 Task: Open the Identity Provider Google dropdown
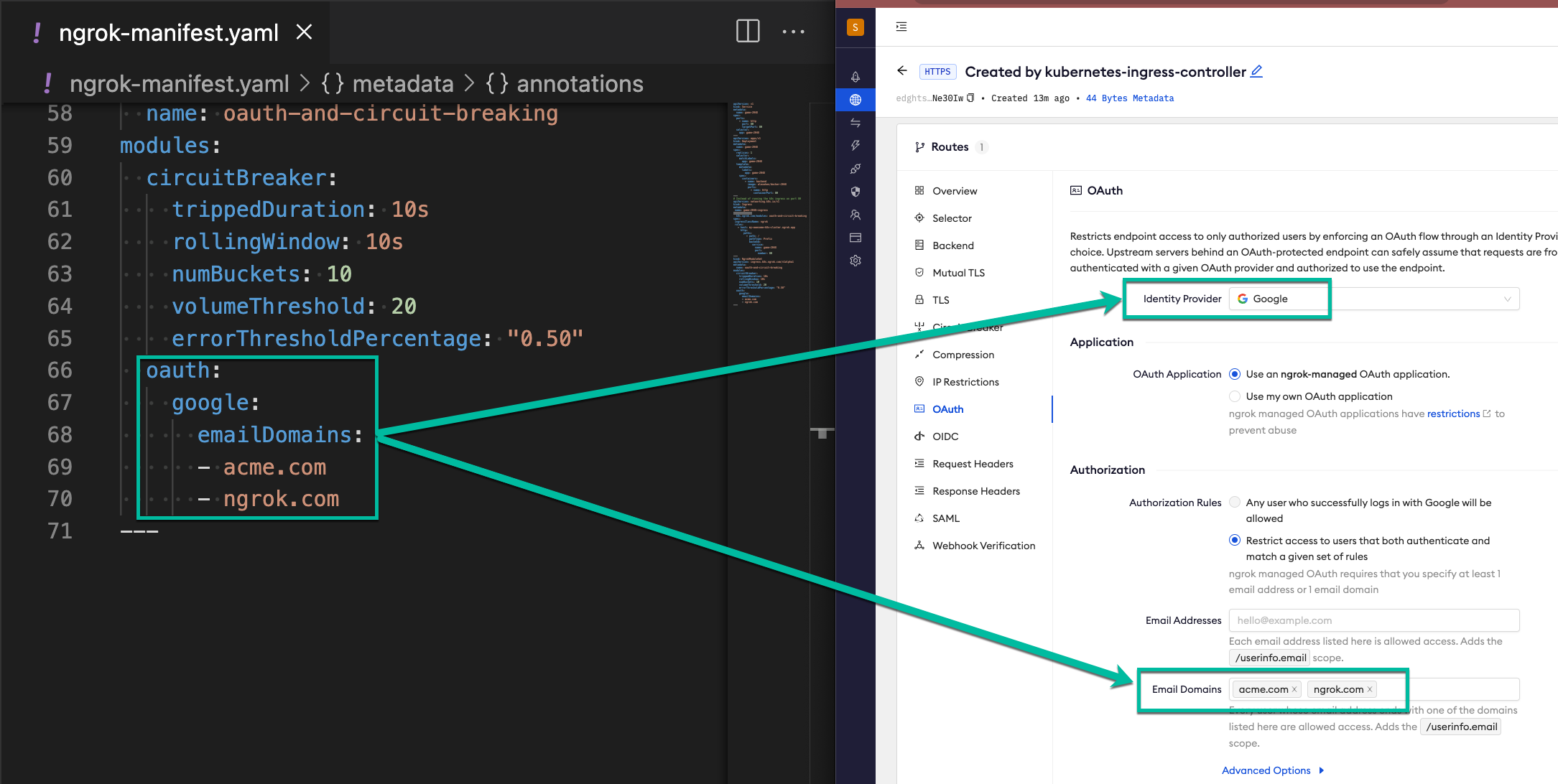point(1373,299)
